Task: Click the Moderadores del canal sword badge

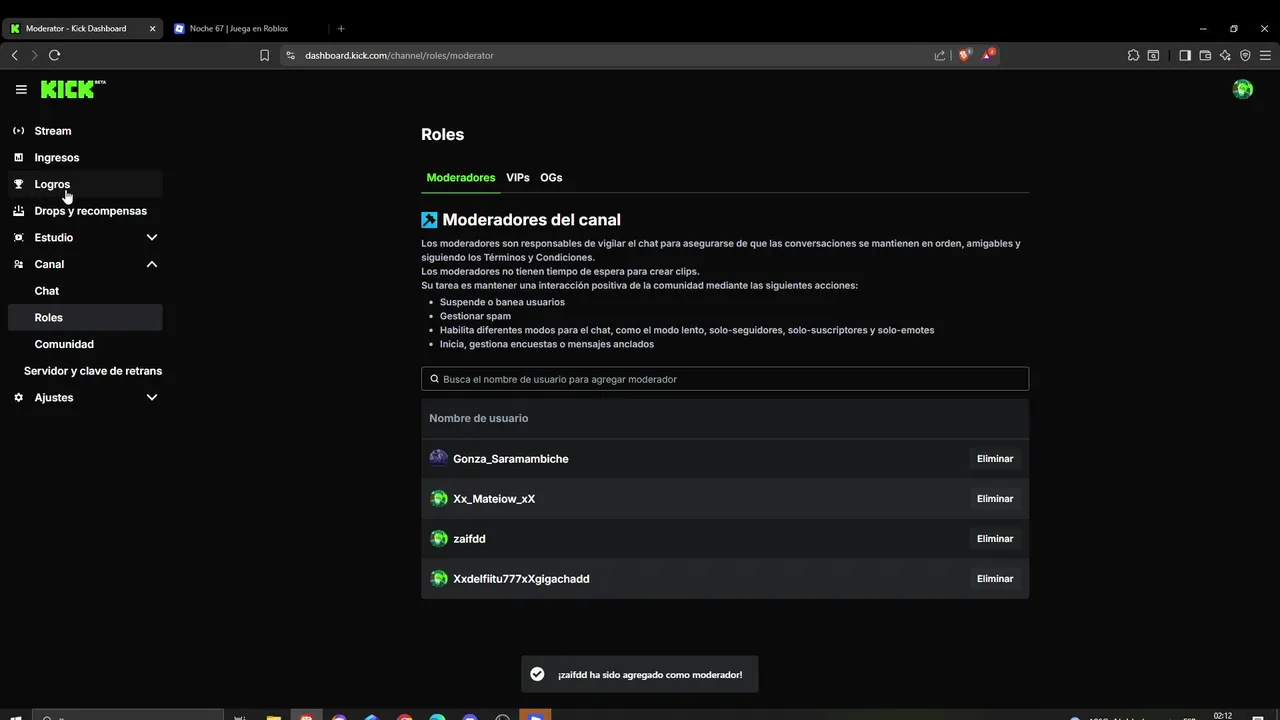Action: pyautogui.click(x=429, y=220)
